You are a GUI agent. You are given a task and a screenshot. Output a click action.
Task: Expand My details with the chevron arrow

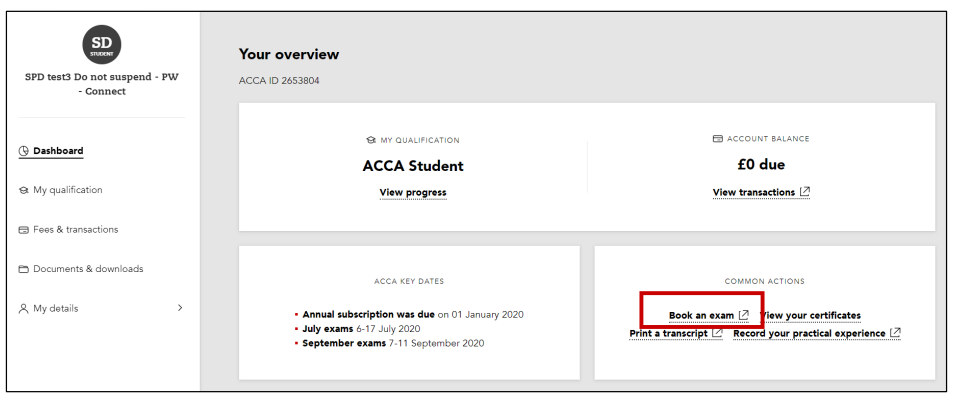(x=180, y=308)
